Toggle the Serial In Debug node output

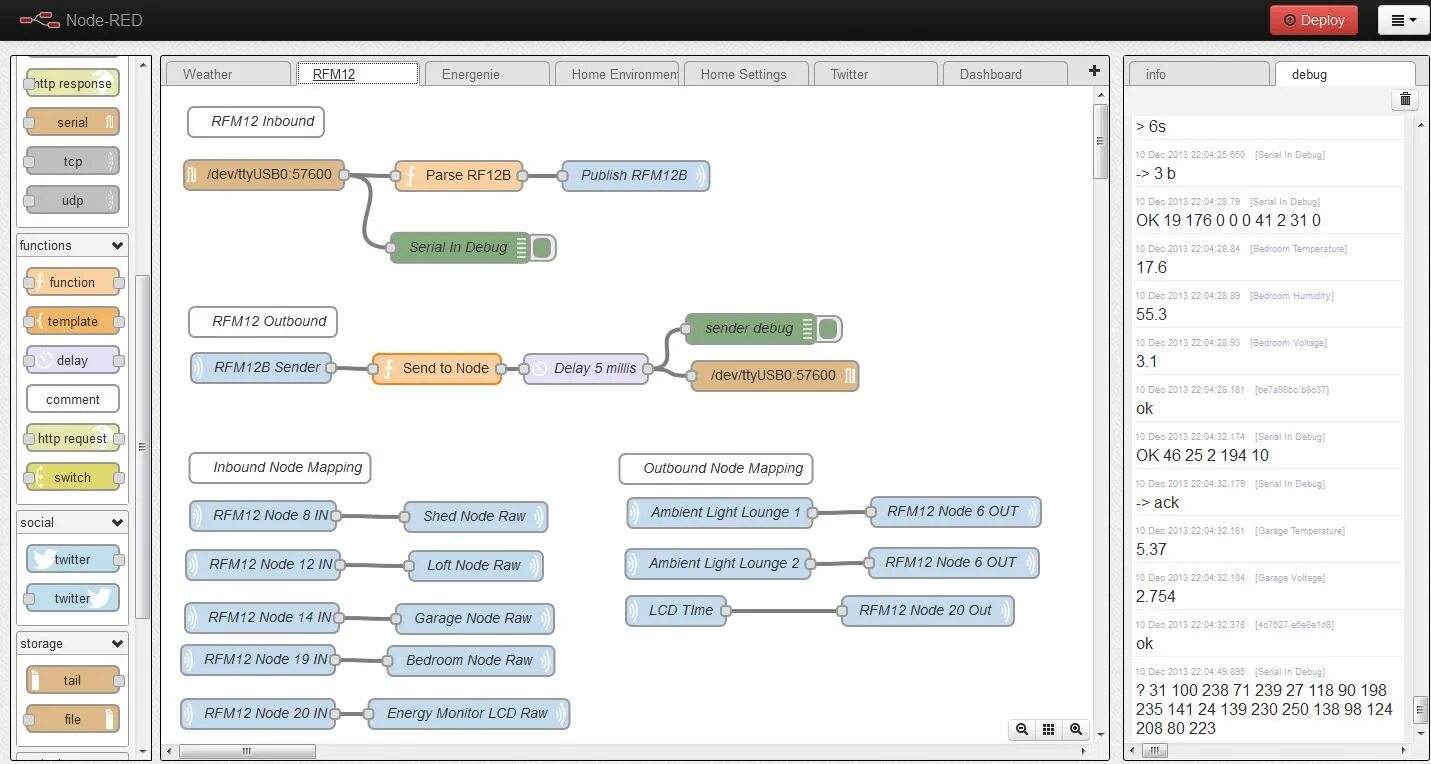(542, 247)
